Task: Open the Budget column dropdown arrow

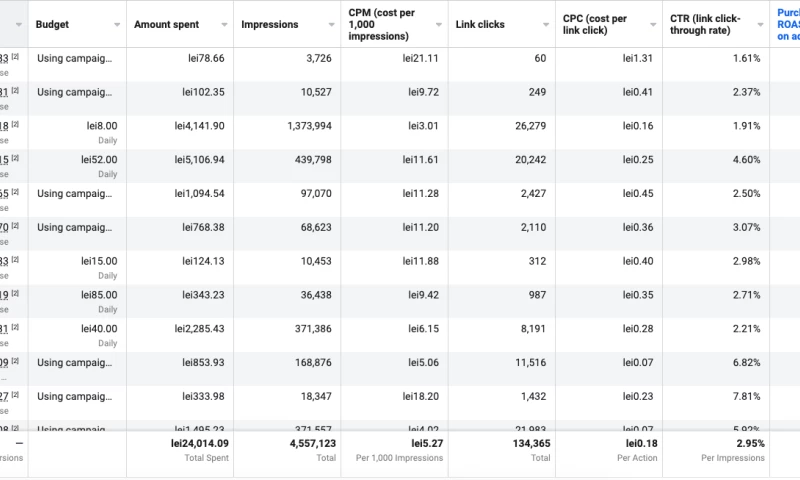Action: pyautogui.click(x=117, y=24)
